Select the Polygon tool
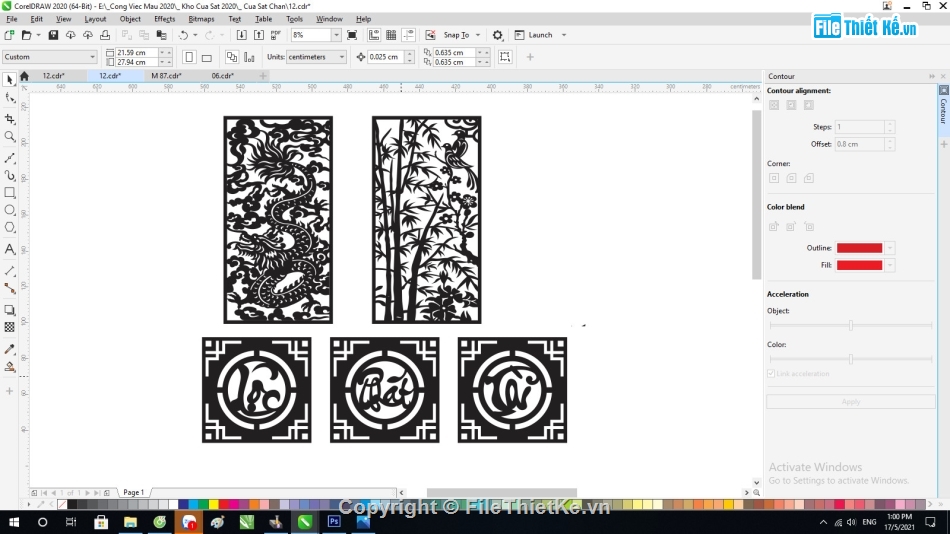The height and width of the screenshot is (534, 950). [10, 228]
